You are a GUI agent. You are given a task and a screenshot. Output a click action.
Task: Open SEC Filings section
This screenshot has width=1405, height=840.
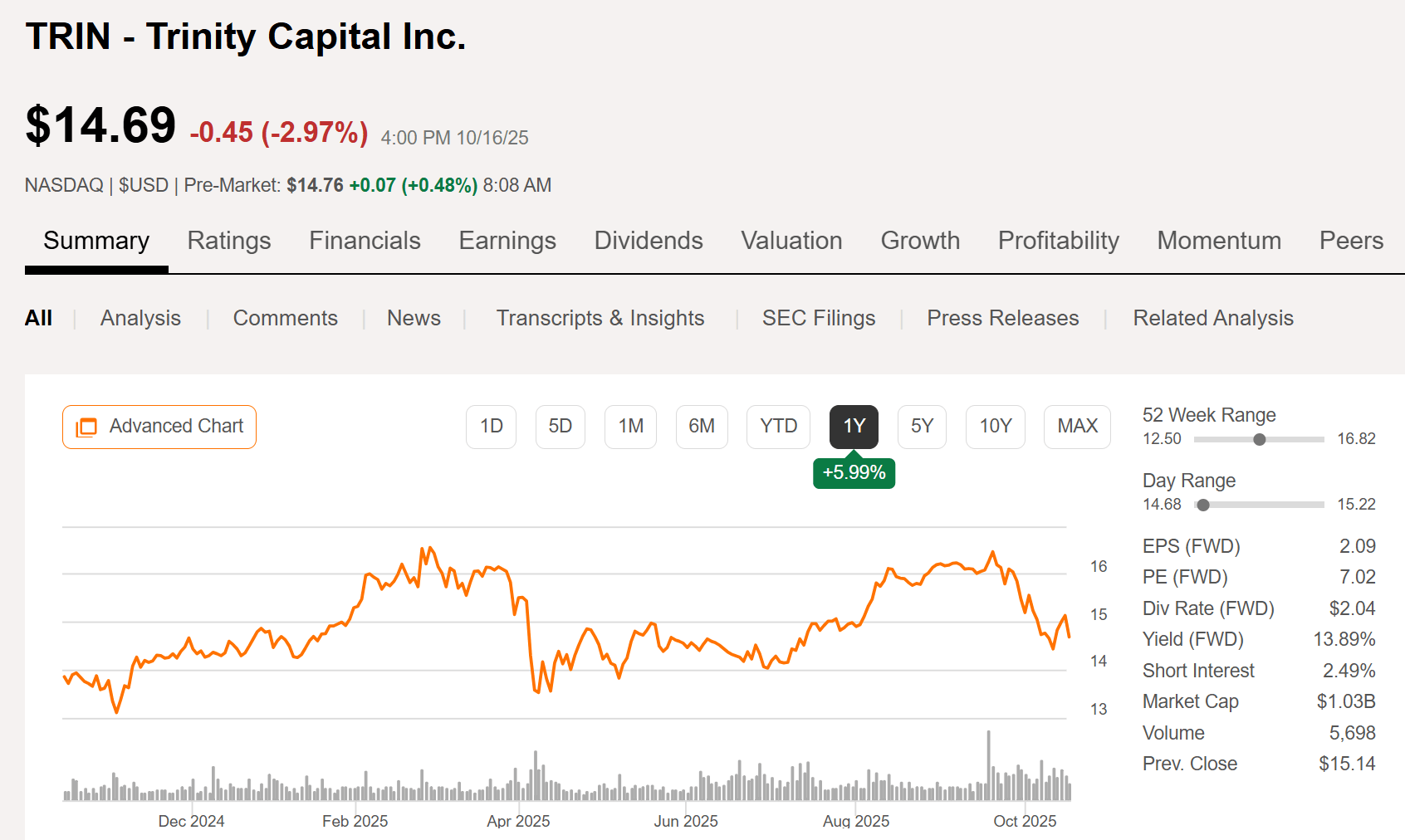(x=819, y=318)
